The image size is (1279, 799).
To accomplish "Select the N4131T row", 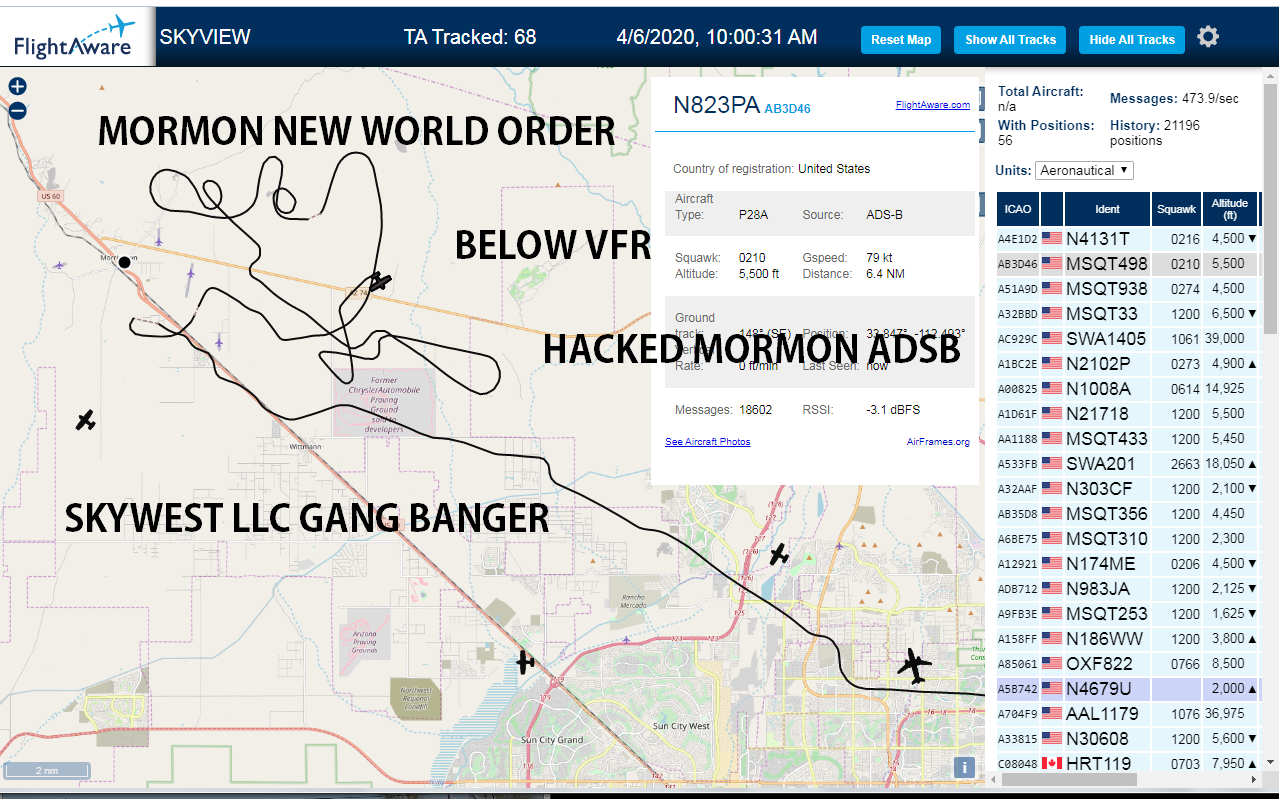I will [x=1128, y=239].
